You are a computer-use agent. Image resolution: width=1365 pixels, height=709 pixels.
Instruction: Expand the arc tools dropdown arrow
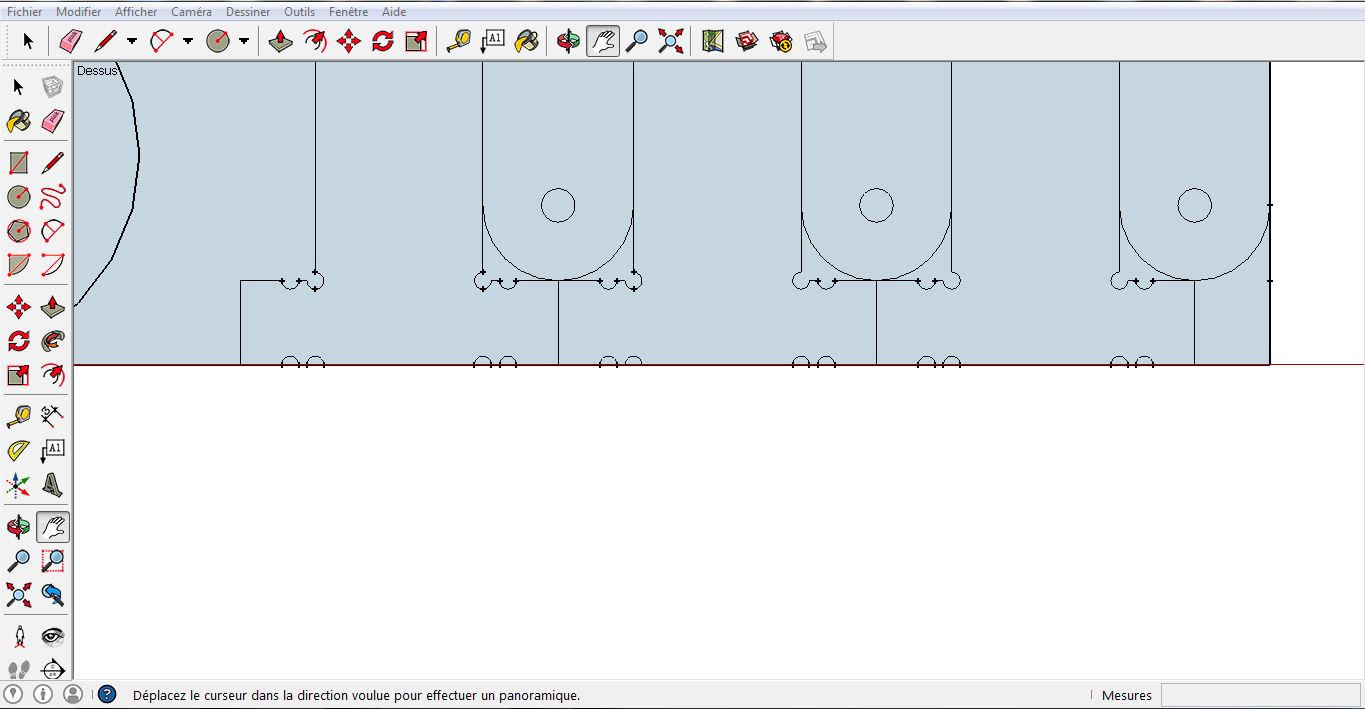[188, 42]
